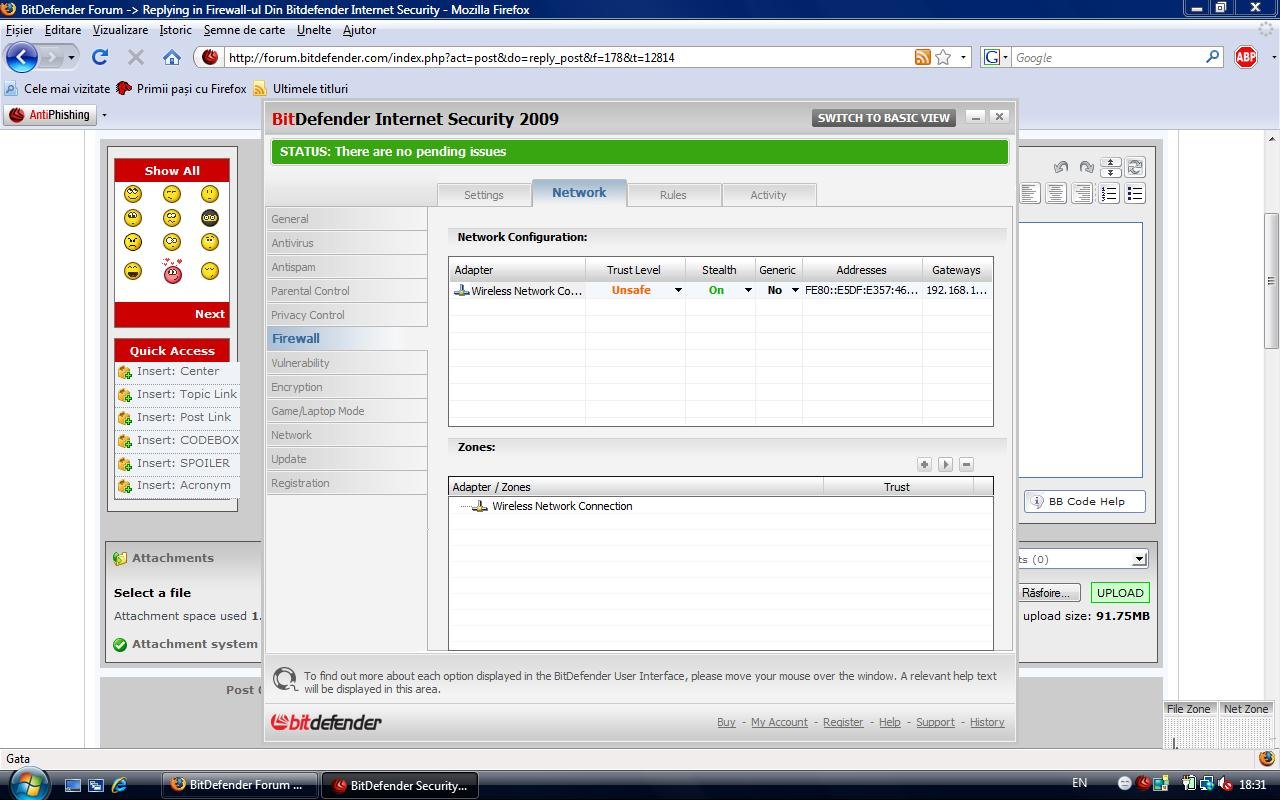This screenshot has height=800, width=1280.
Task: Switch editor mode with the circular arrows icon
Action: [x=1135, y=167]
